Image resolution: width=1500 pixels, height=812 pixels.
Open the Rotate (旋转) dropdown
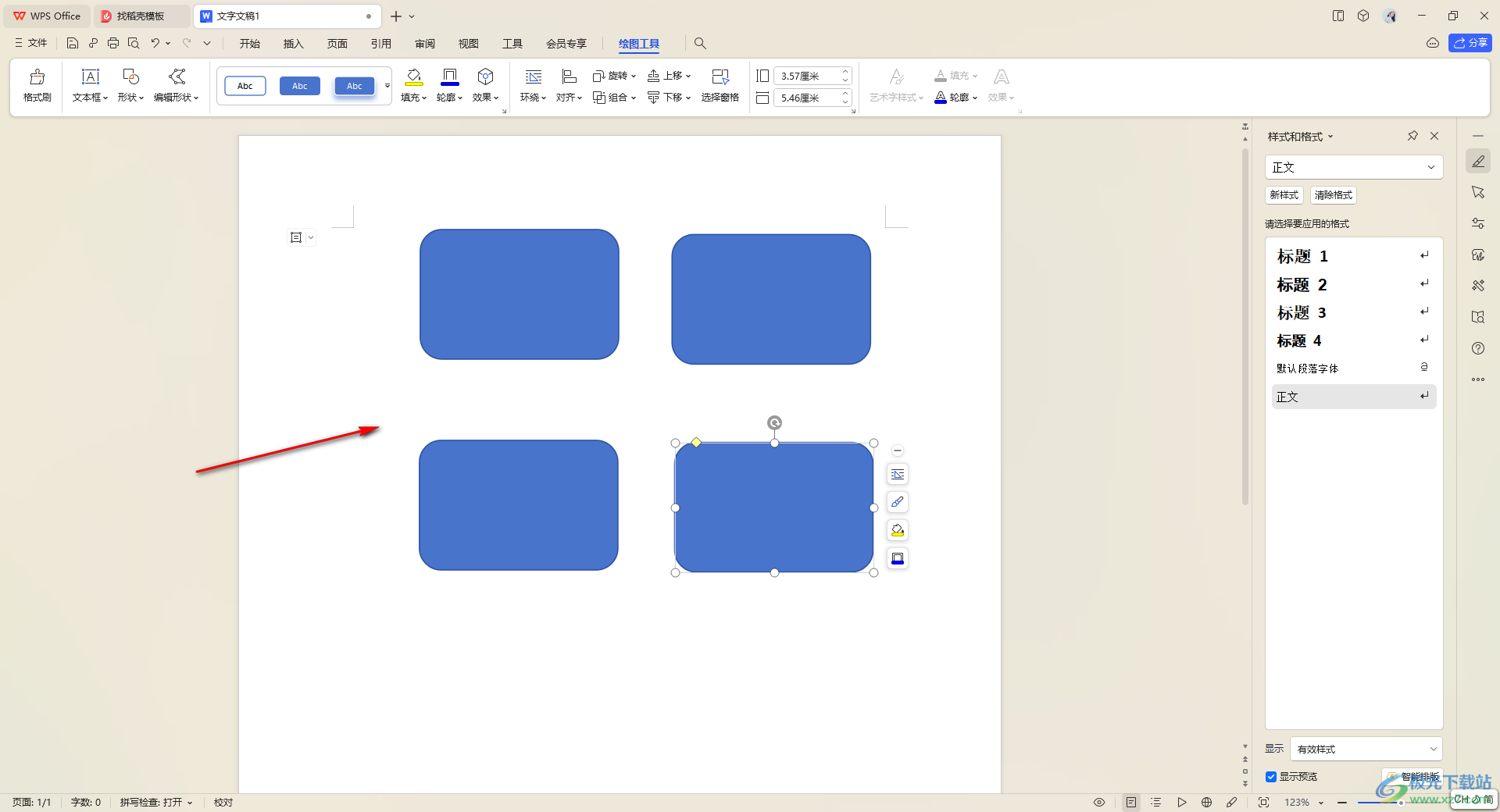click(x=614, y=76)
